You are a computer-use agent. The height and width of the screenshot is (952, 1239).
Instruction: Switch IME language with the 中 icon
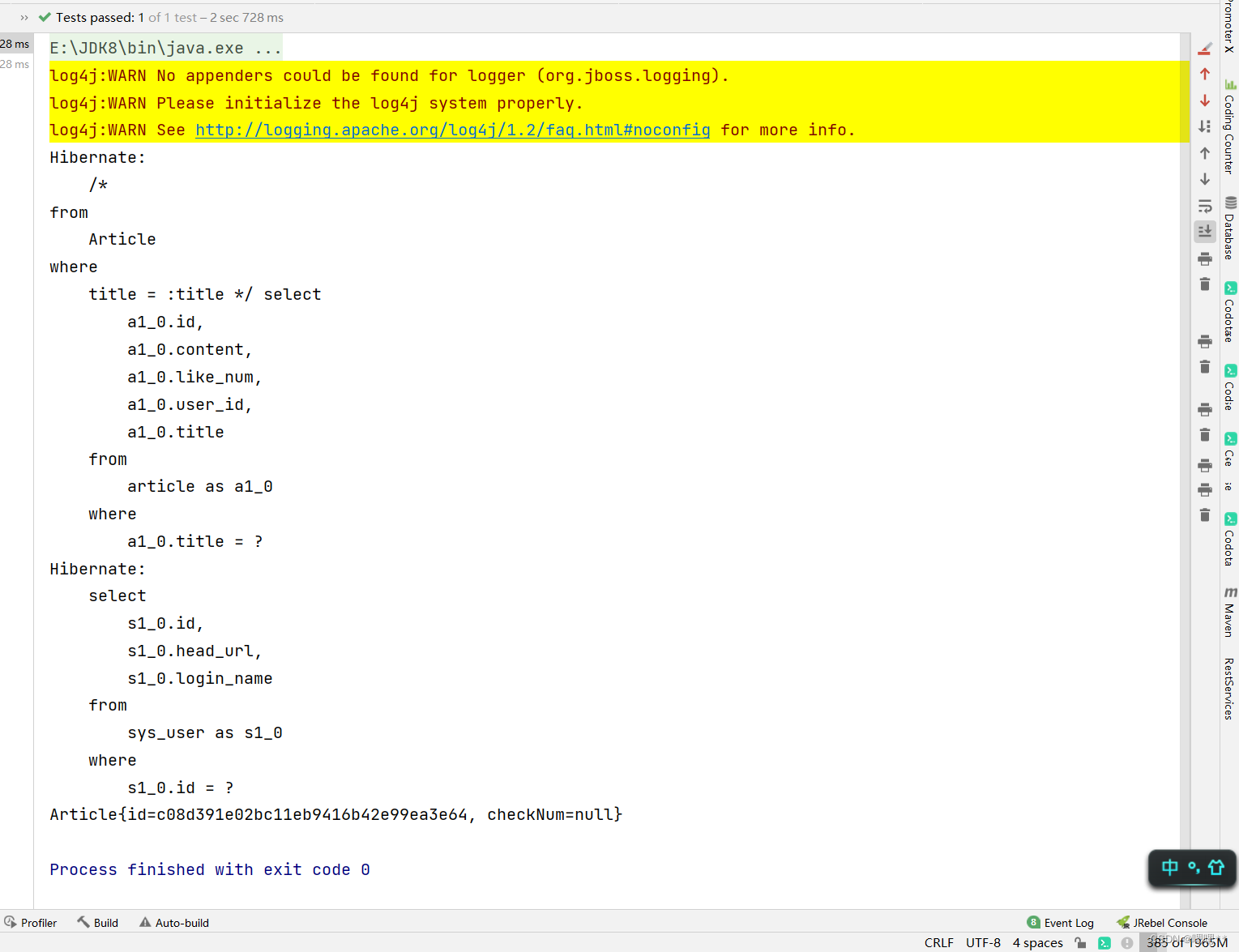pos(1169,868)
